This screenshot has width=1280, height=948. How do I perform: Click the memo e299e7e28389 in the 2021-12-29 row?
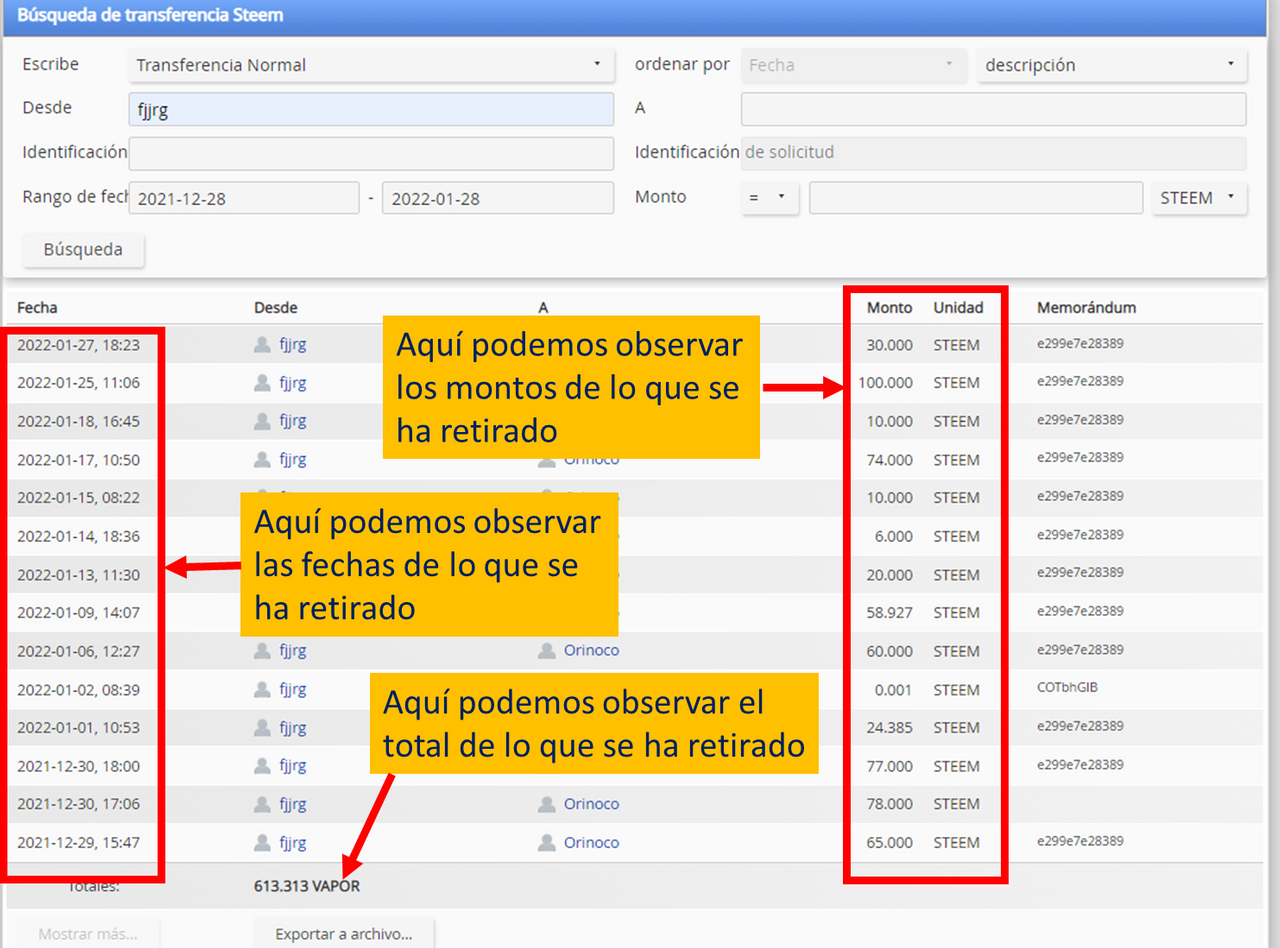pyautogui.click(x=1080, y=840)
